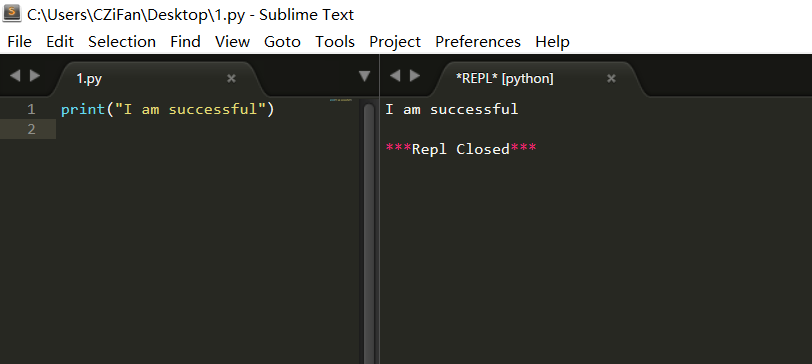The image size is (812, 364).
Task: Open the Edit menu
Action: coord(60,41)
